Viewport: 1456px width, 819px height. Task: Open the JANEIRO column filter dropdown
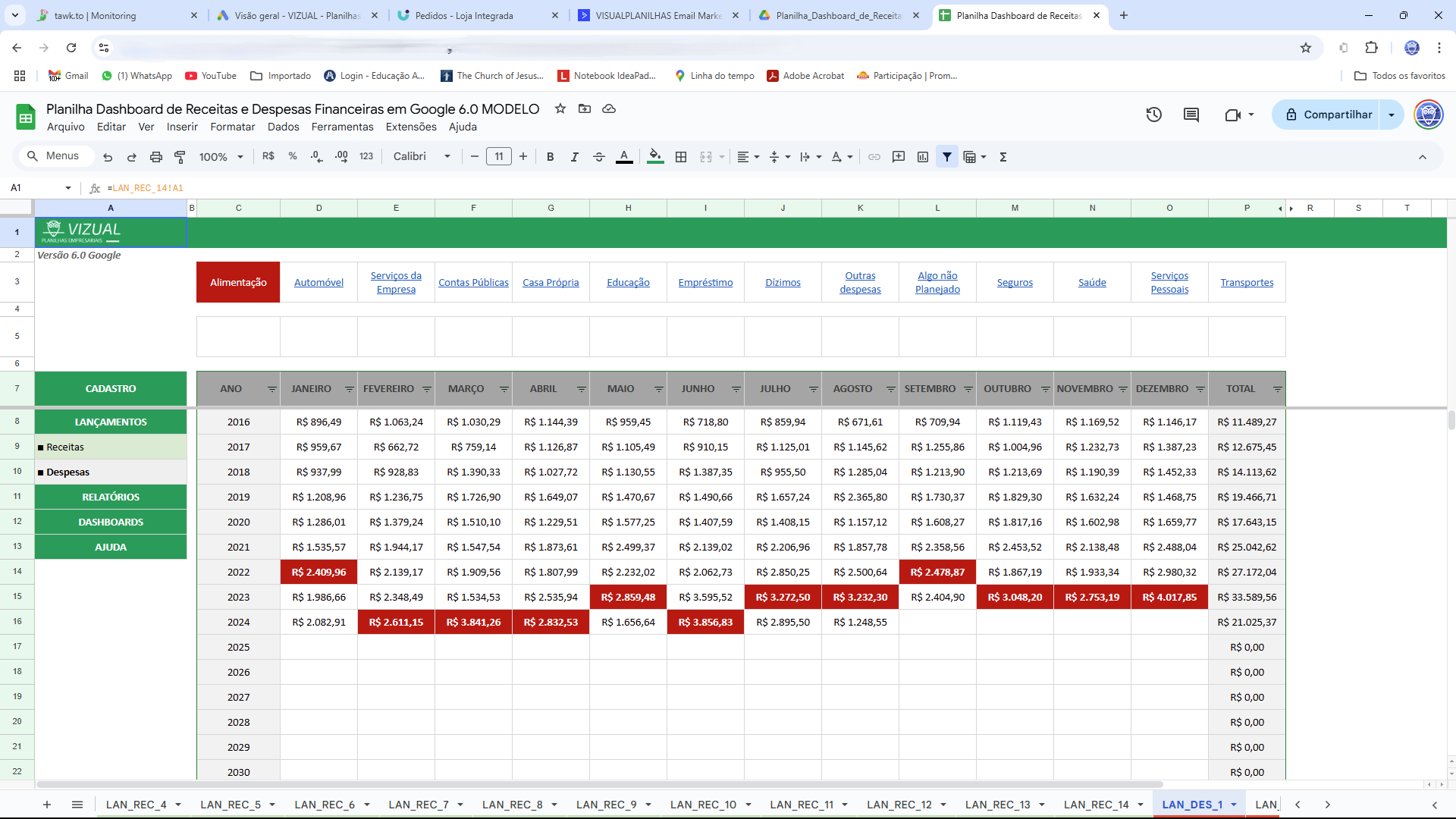pos(349,389)
